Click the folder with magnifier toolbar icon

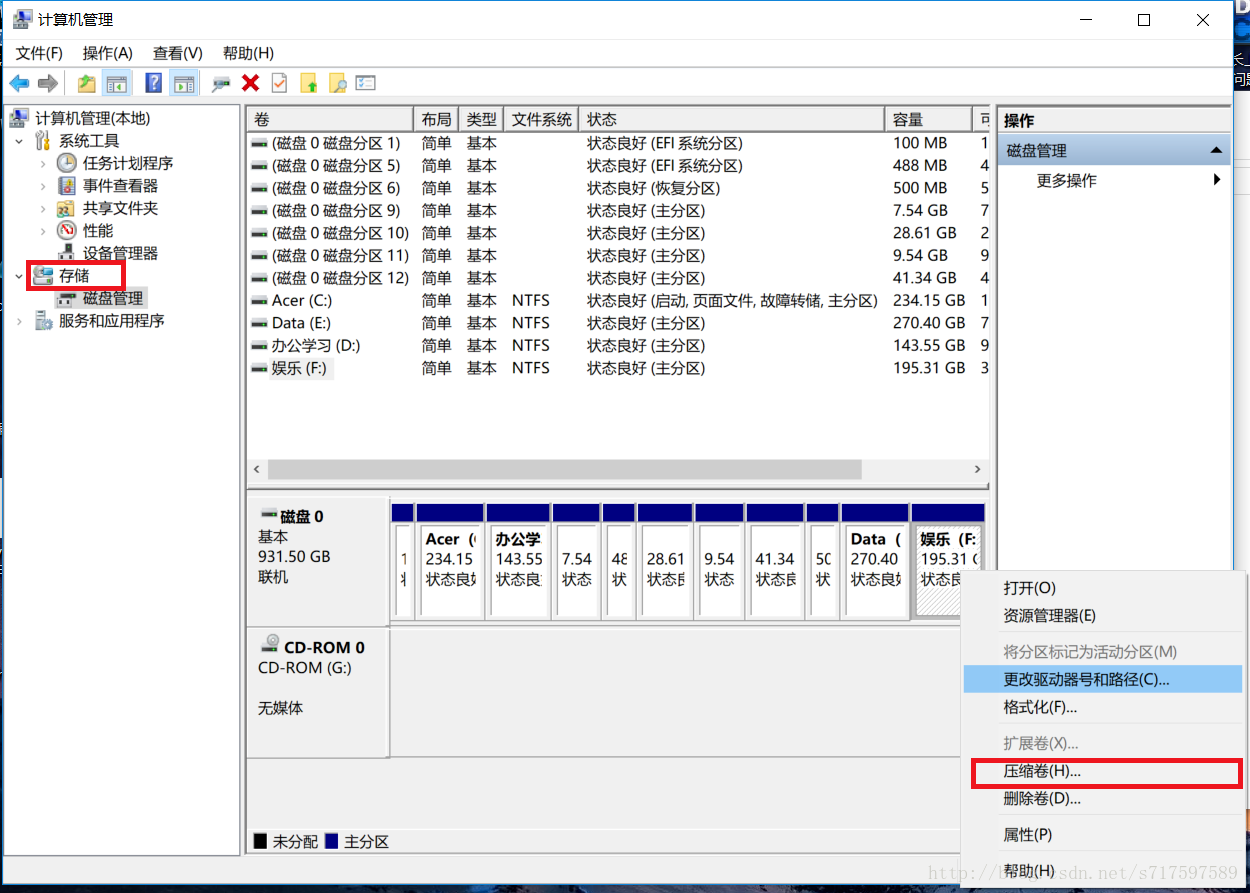coord(338,83)
